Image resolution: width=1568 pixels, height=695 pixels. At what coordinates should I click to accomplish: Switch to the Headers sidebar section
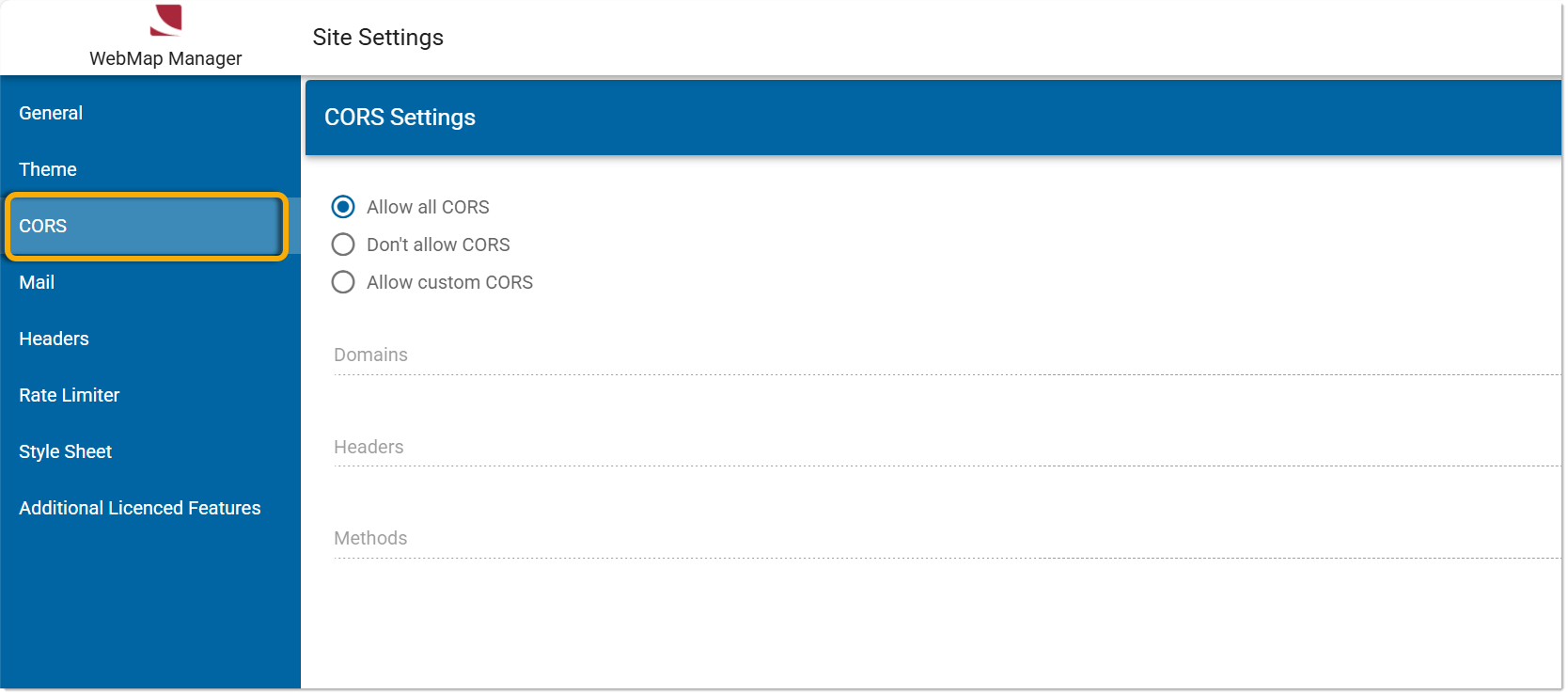150,339
